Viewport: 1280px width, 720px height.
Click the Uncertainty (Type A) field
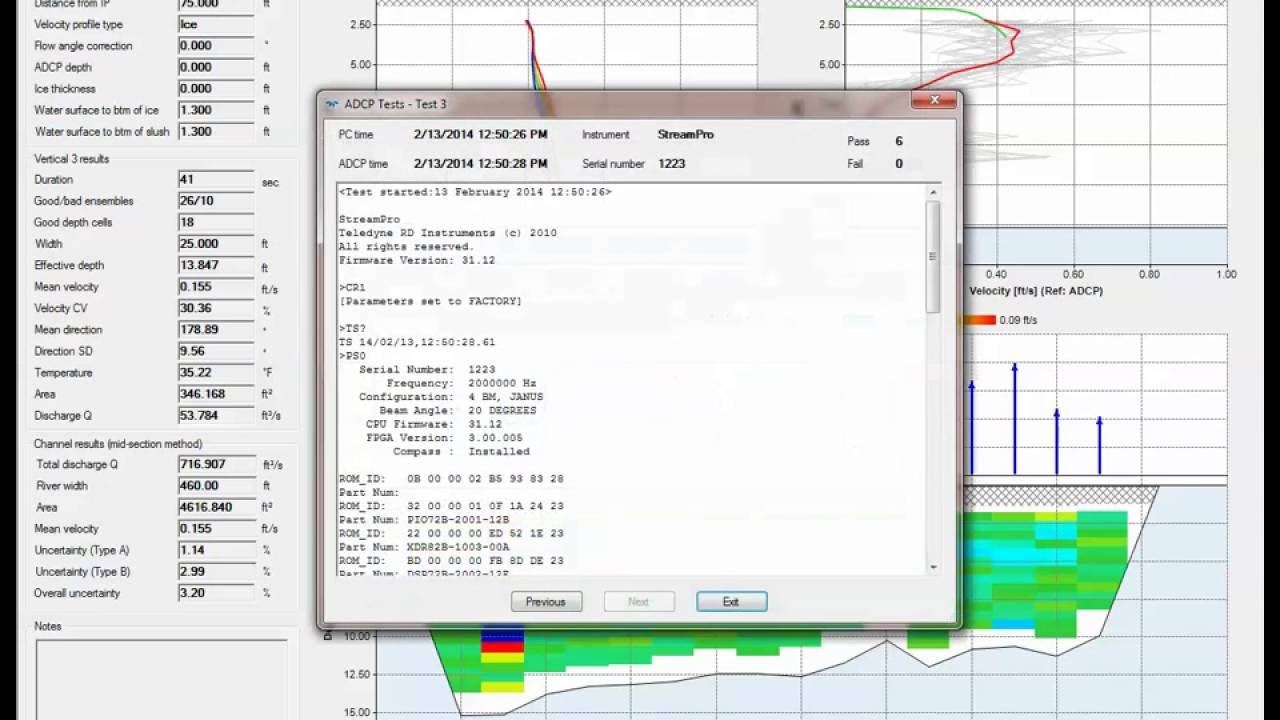coord(216,551)
